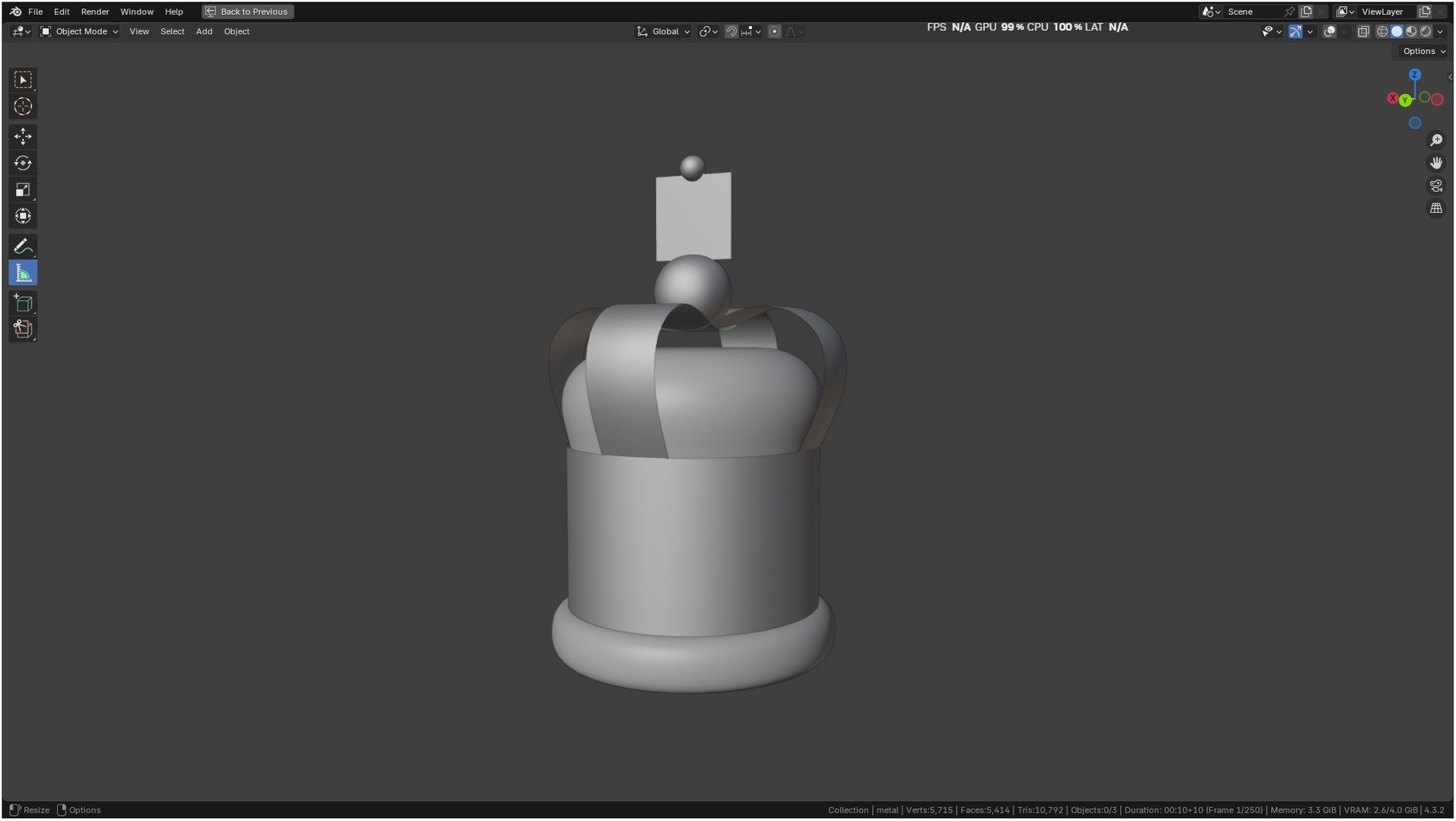Open transform pivot point menu

pos(708,31)
